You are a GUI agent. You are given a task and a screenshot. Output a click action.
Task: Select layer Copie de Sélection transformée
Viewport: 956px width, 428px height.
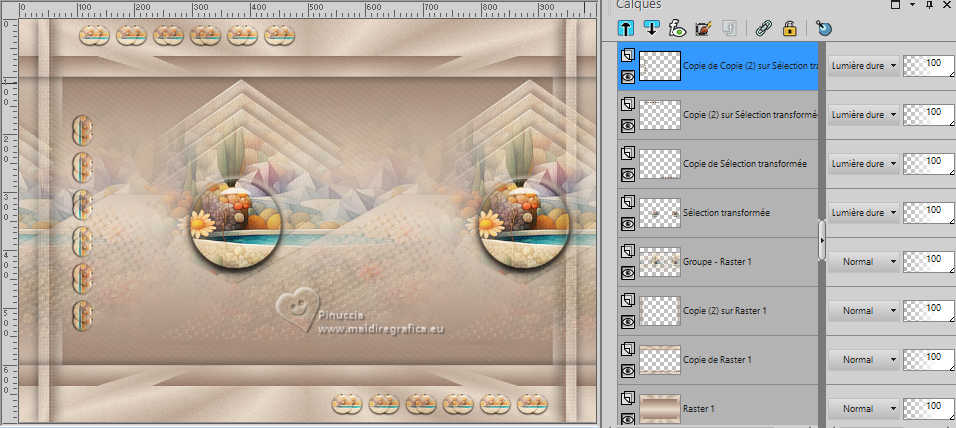click(x=744, y=163)
